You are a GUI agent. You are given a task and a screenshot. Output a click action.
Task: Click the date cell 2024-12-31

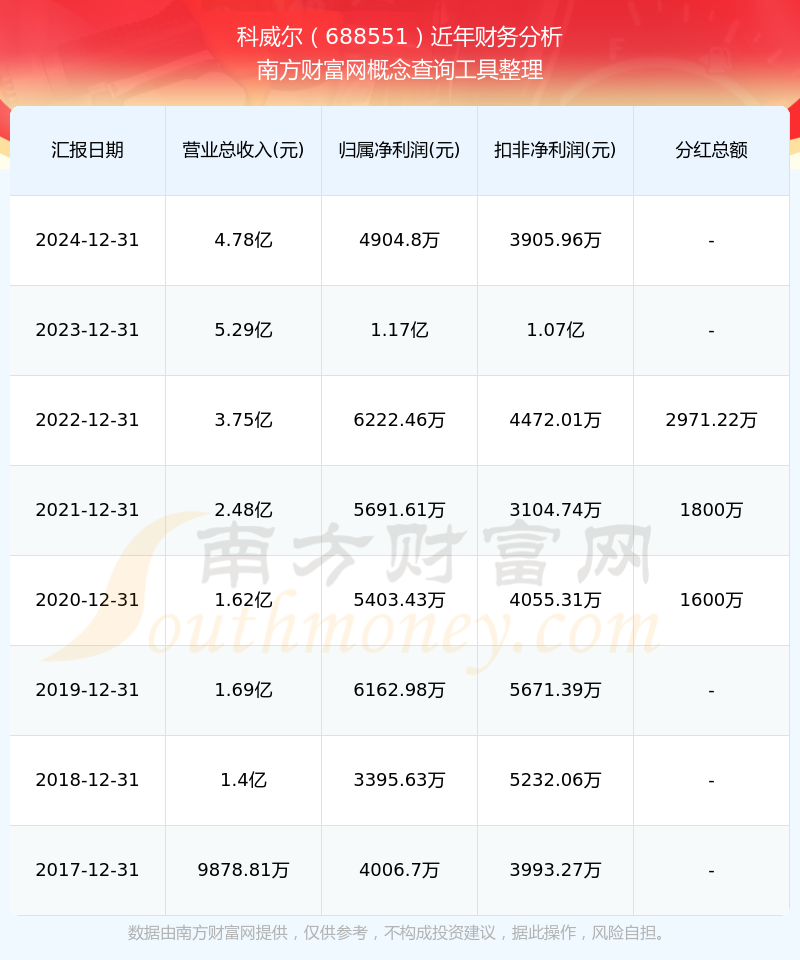[88, 240]
